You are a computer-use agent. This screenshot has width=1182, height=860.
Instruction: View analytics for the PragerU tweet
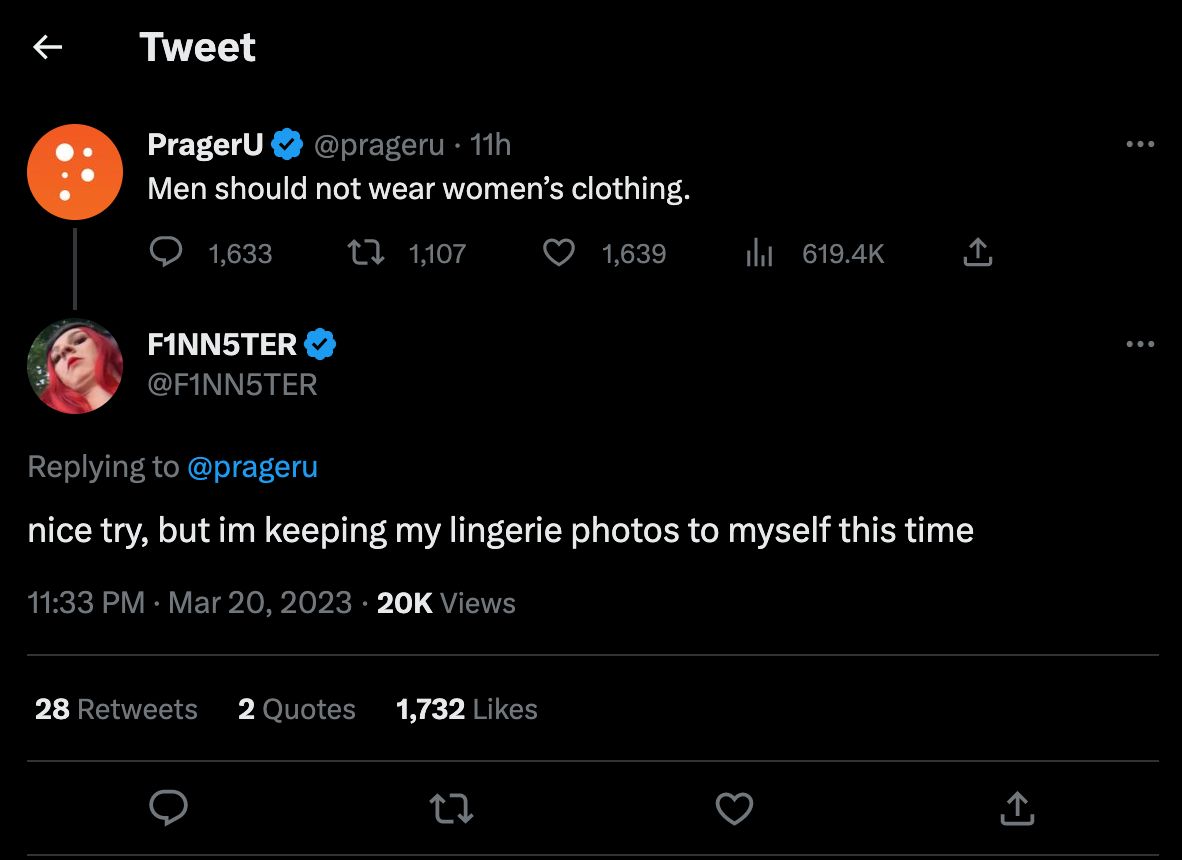[759, 253]
